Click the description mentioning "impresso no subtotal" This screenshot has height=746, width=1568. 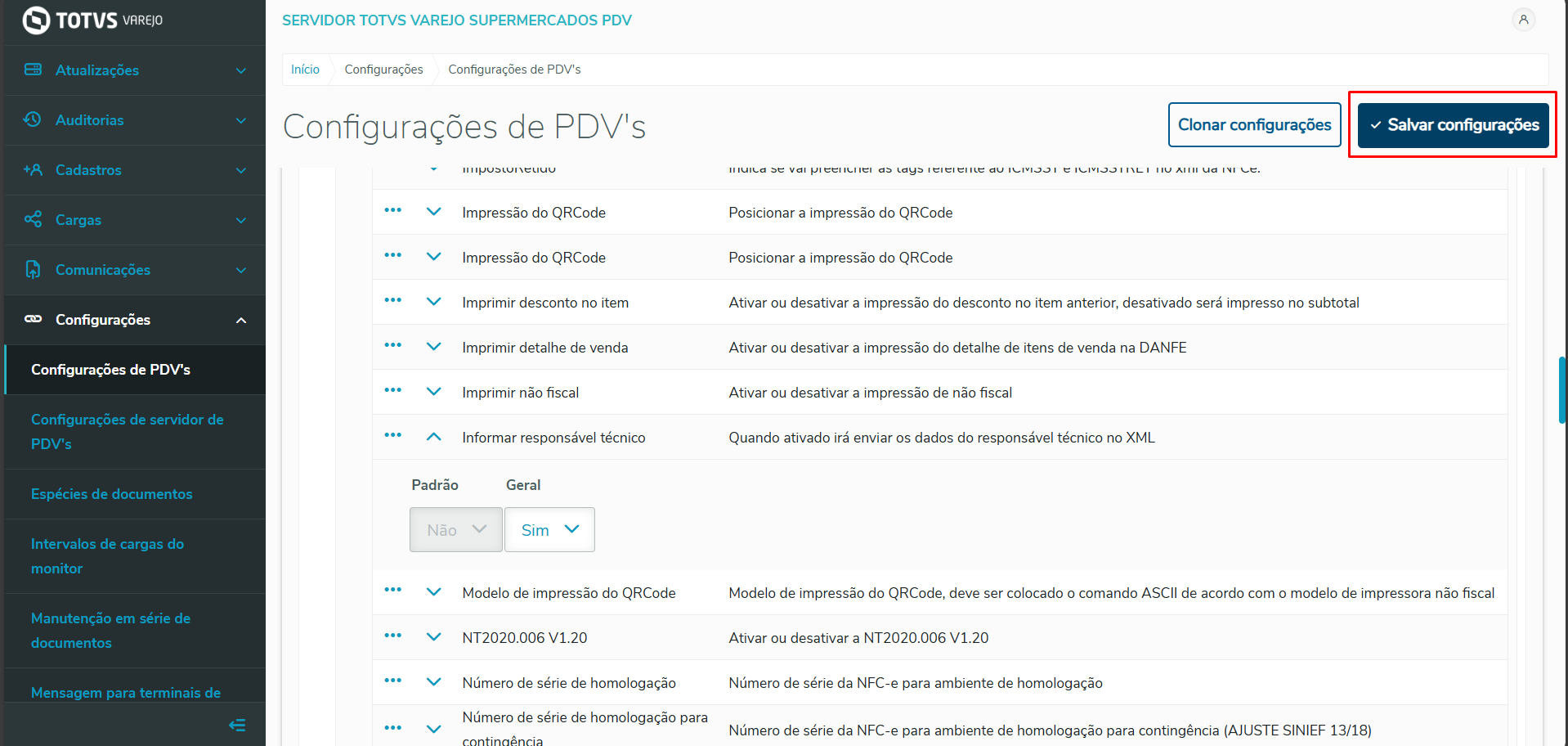[1044, 303]
